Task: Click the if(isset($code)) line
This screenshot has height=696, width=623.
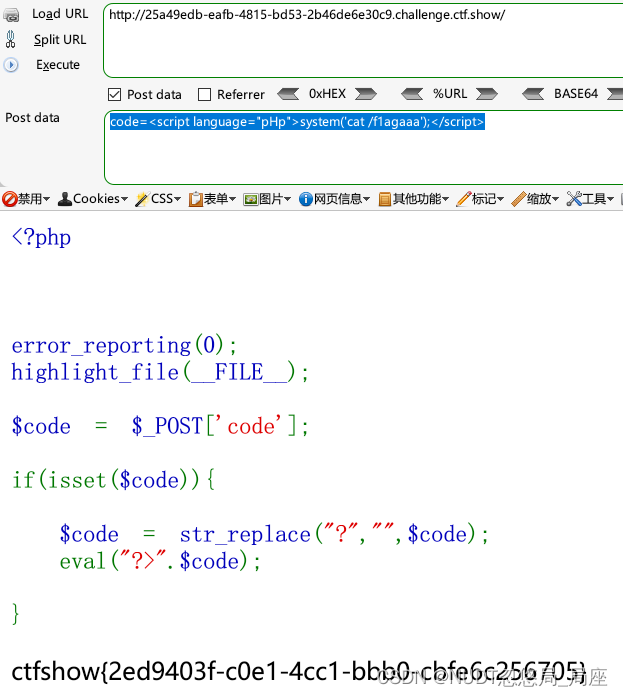Action: (x=114, y=480)
